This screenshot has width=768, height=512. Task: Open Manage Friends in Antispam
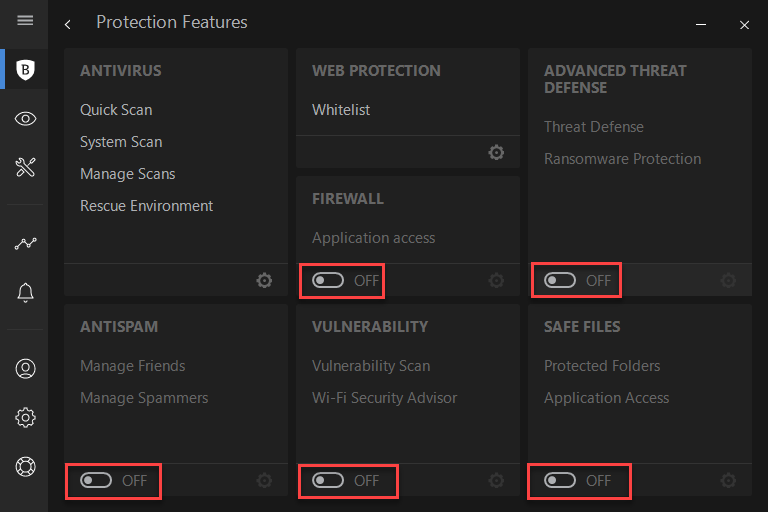[133, 366]
